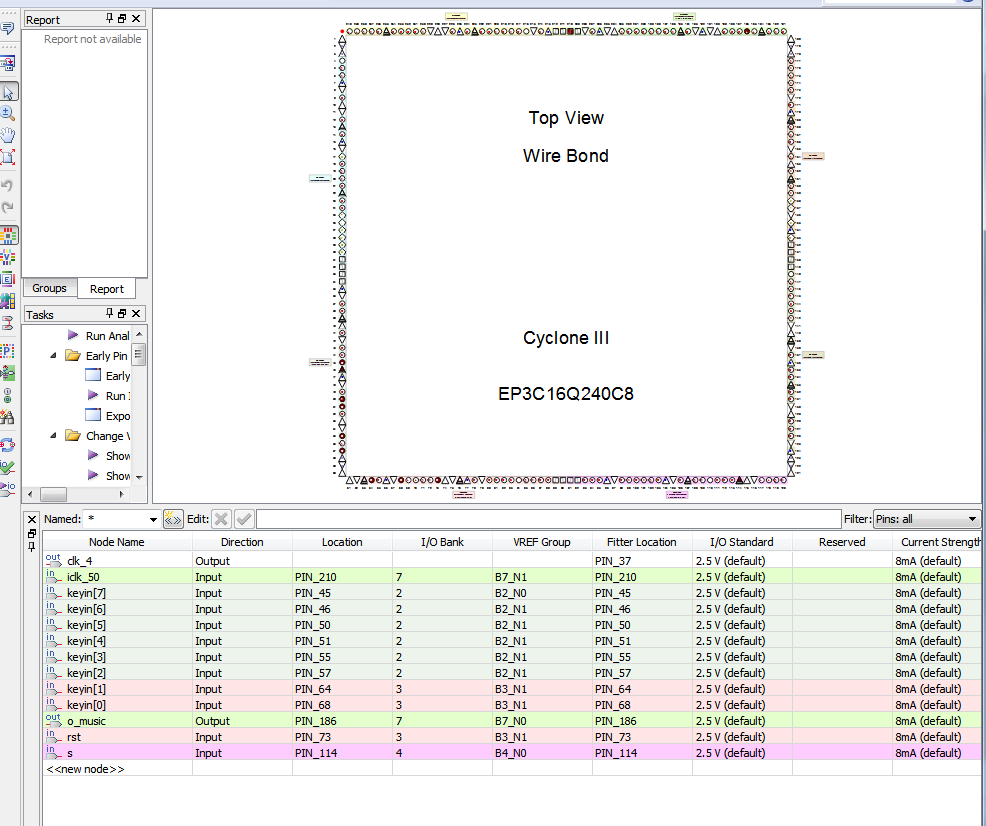Click the Fit in Window icon
The image size is (986, 826).
pos(9,157)
